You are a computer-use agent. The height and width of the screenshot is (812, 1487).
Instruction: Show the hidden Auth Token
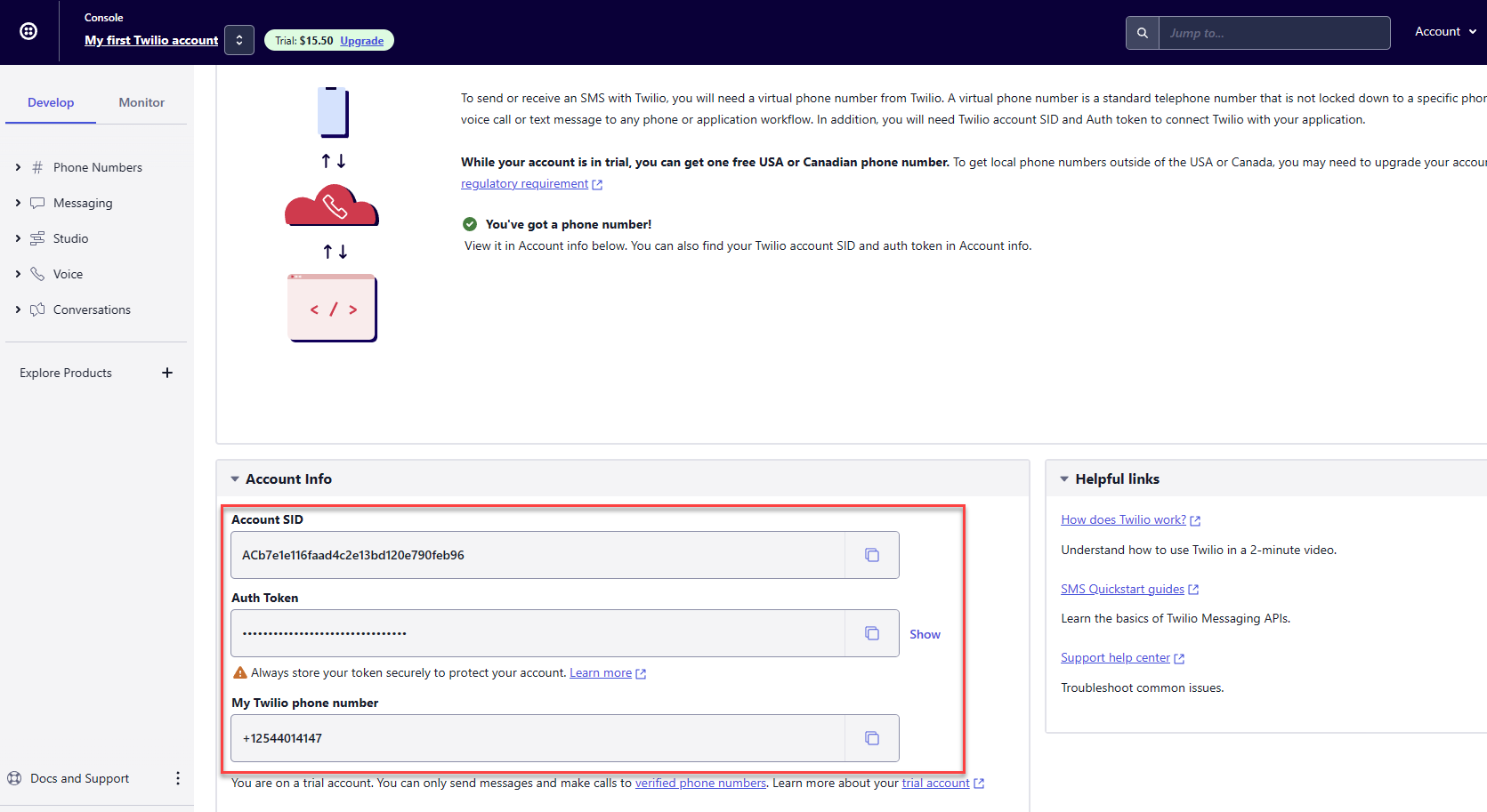(925, 634)
